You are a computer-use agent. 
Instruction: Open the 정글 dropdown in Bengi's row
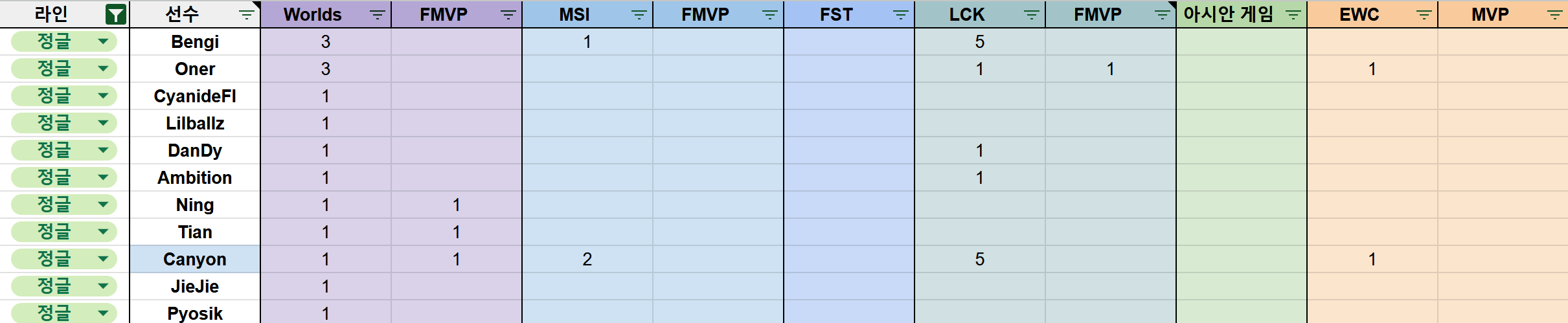103,41
